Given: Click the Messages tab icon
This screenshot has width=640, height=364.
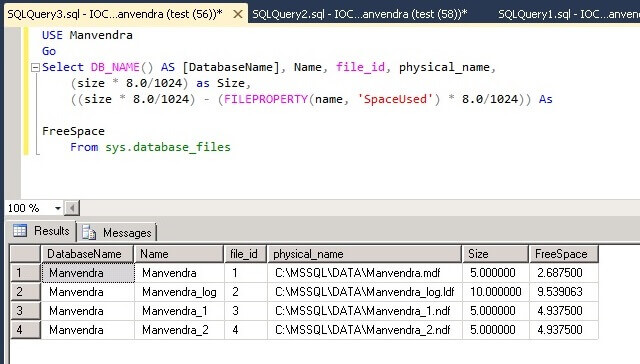Looking at the screenshot, I should point(89,232).
